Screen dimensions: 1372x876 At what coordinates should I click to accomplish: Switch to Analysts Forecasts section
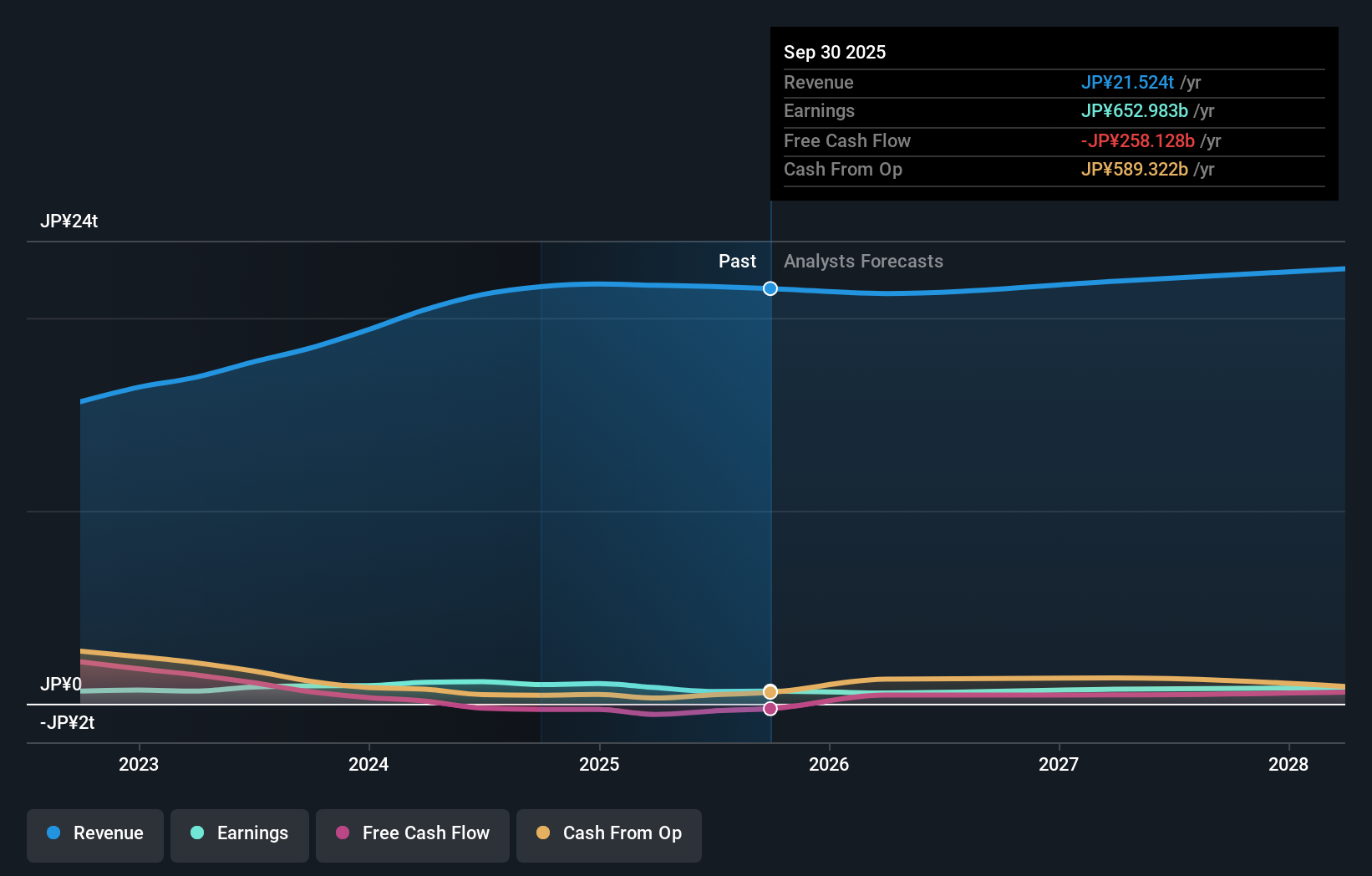click(863, 261)
